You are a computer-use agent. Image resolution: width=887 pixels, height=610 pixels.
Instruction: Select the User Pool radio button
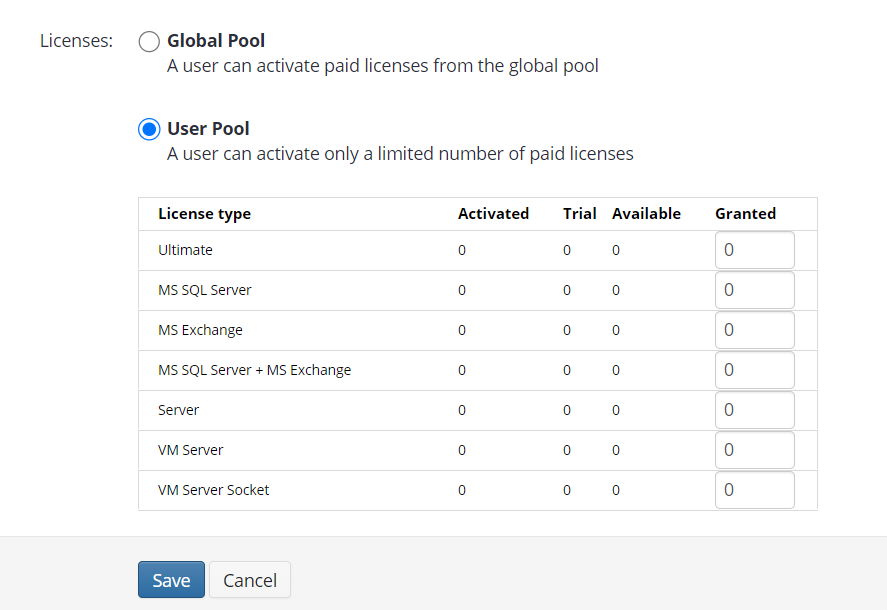point(149,129)
